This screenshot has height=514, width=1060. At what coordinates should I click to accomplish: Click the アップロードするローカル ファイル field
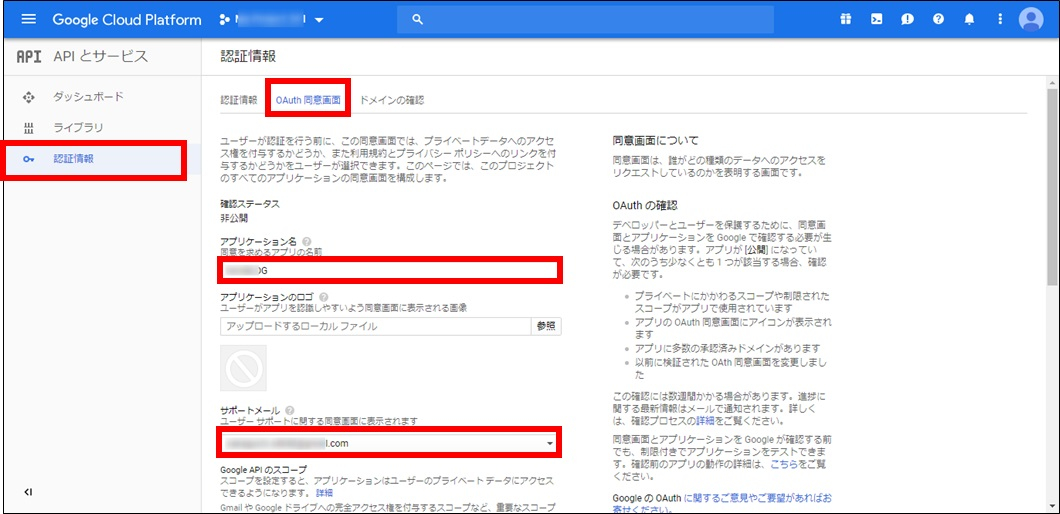(375, 326)
